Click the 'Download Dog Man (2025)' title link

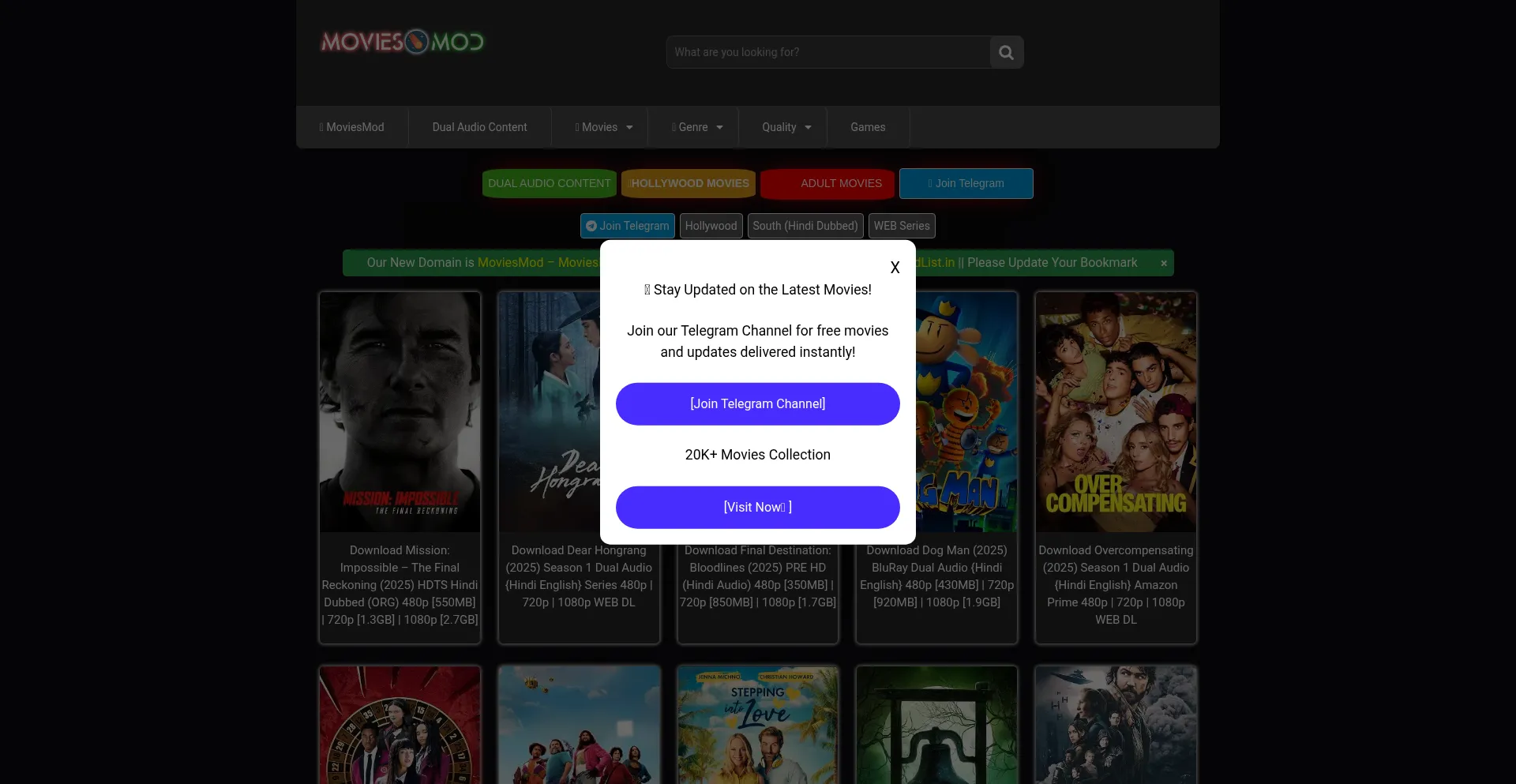tap(936, 576)
